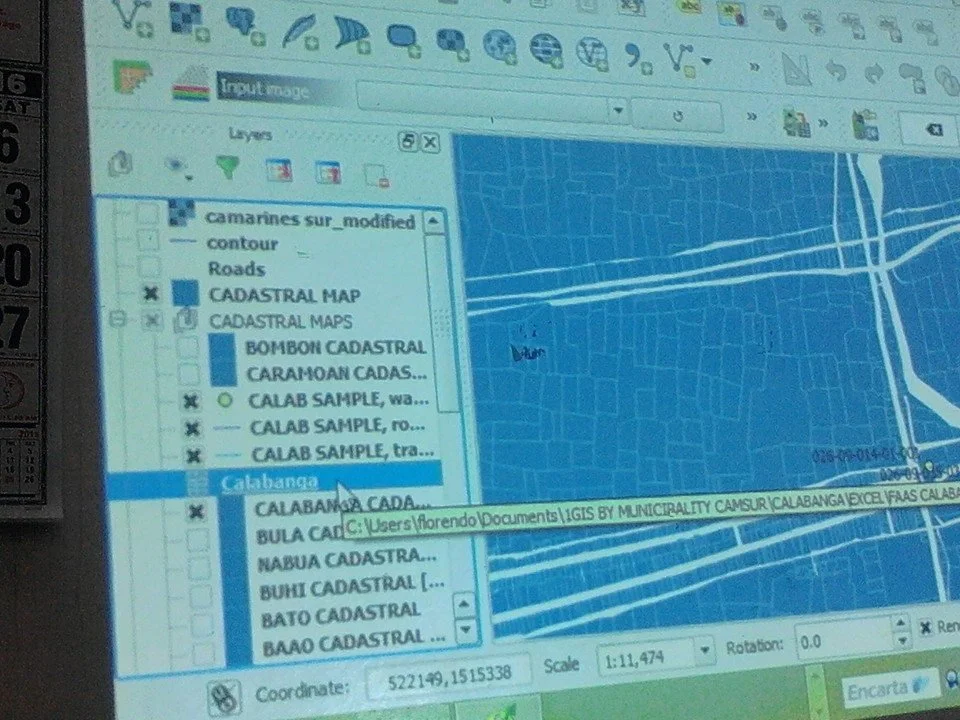
Task: Open the Input image combo box dropdown arrow
Action: pyautogui.click(x=618, y=111)
